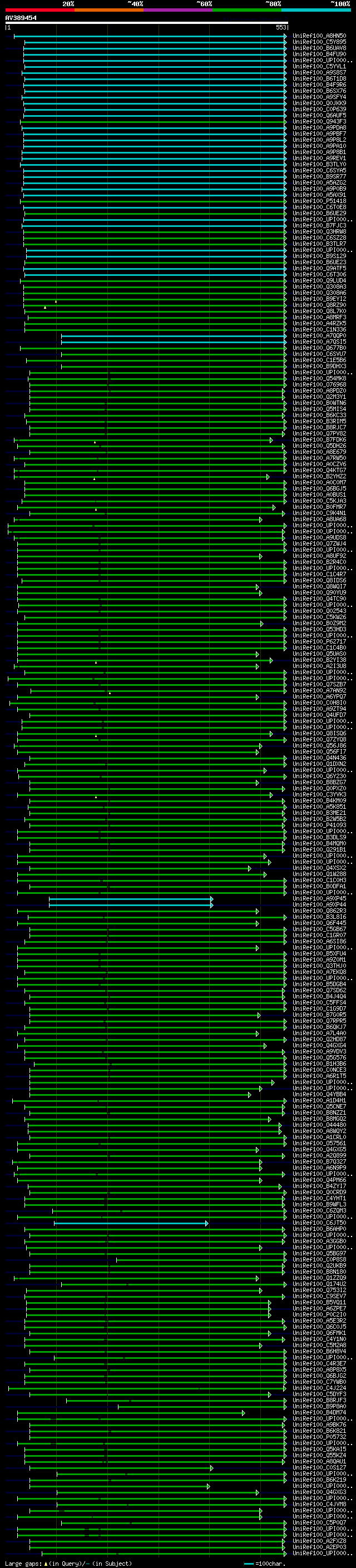Select the UniRef100_C6SYA5 label

click(x=319, y=170)
